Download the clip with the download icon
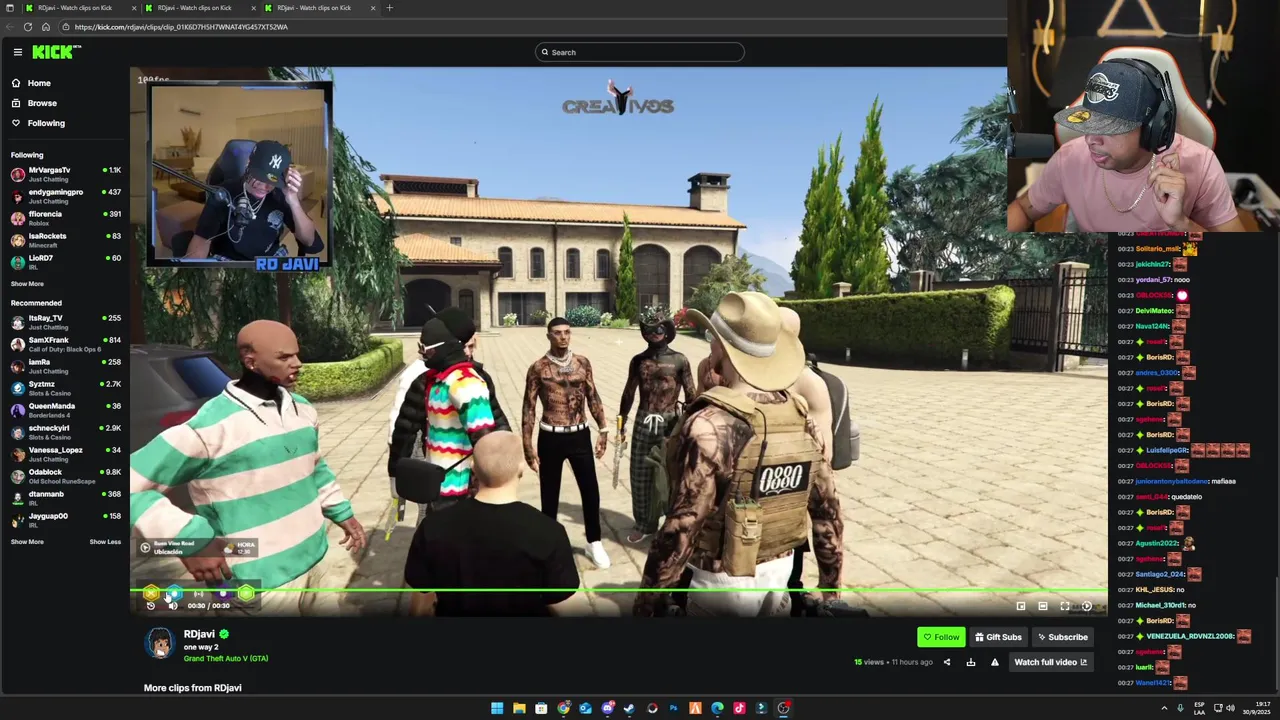 coord(970,662)
